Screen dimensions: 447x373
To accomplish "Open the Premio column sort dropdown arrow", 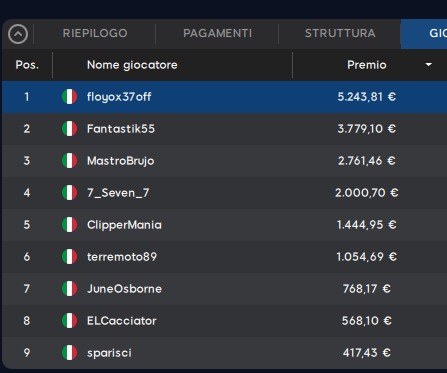I will (x=429, y=65).
